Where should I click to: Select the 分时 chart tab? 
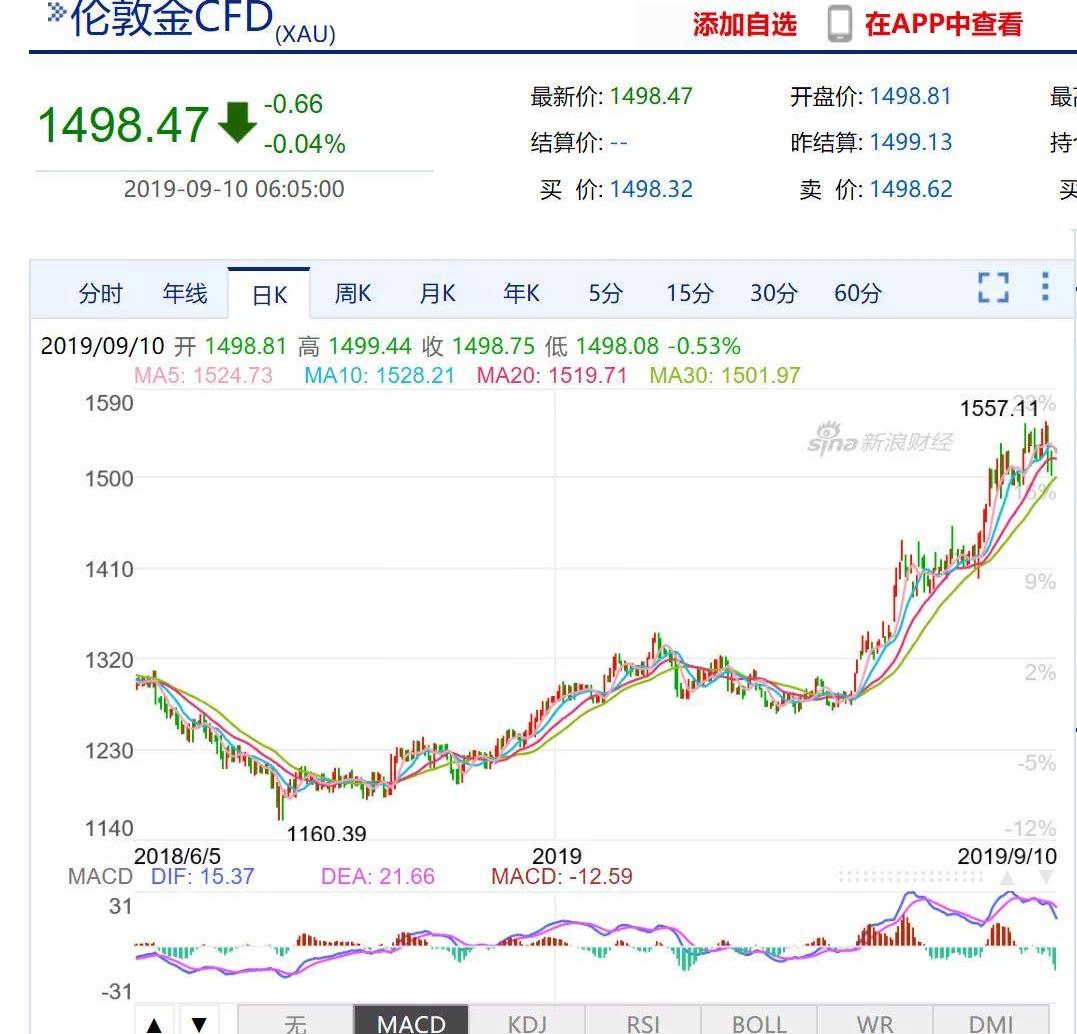tap(100, 293)
